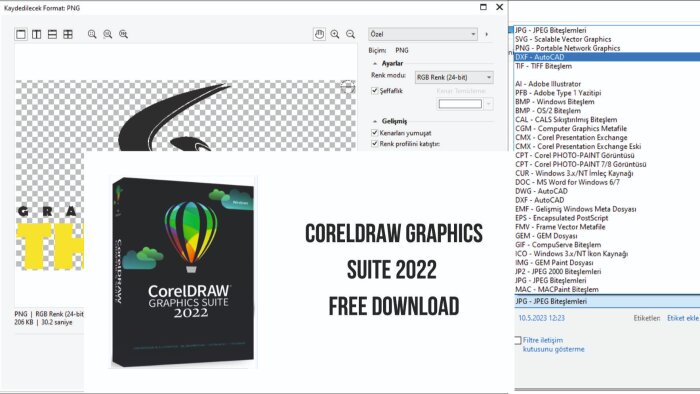Choose CGM - Computer Graphics Metafile
This screenshot has height=394, width=700.
point(571,129)
